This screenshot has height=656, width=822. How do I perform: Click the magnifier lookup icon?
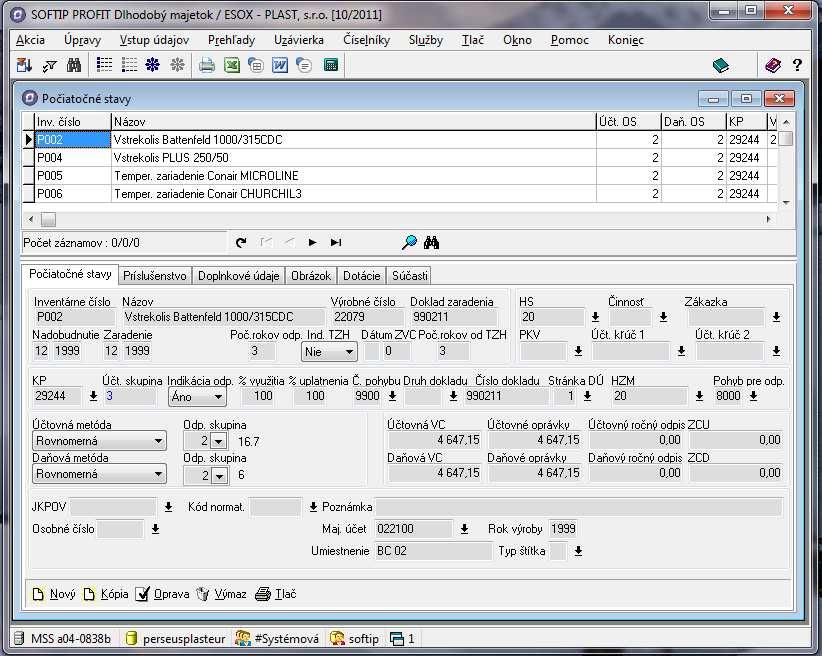[409, 242]
